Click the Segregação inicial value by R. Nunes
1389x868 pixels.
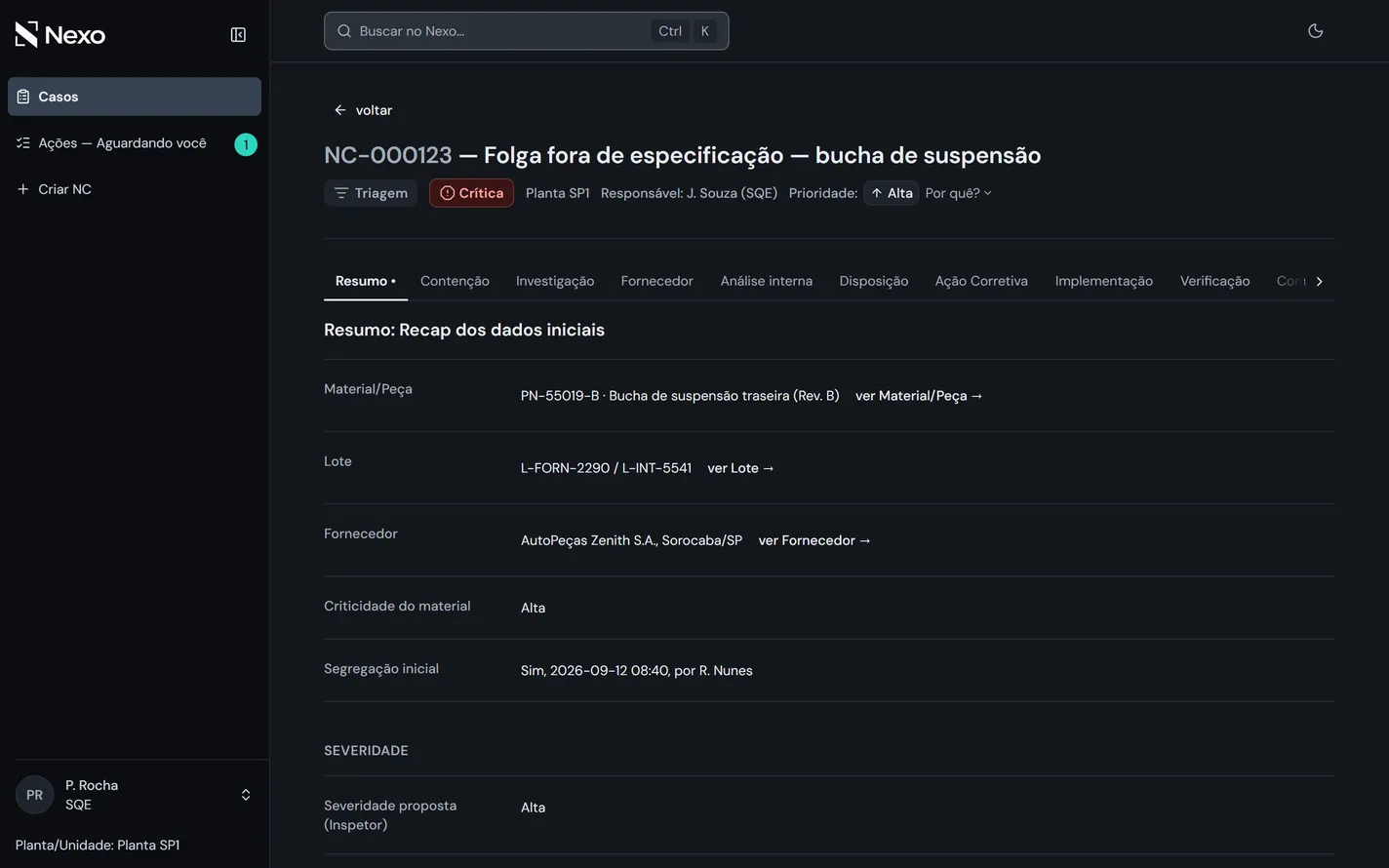point(637,671)
